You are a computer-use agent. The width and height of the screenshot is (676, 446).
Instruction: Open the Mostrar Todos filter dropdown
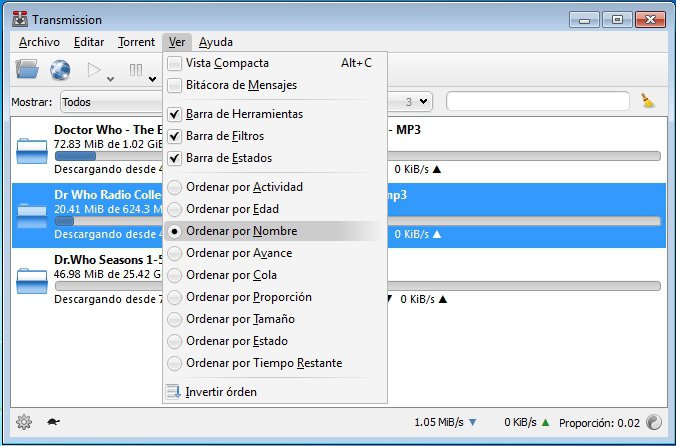coord(112,102)
